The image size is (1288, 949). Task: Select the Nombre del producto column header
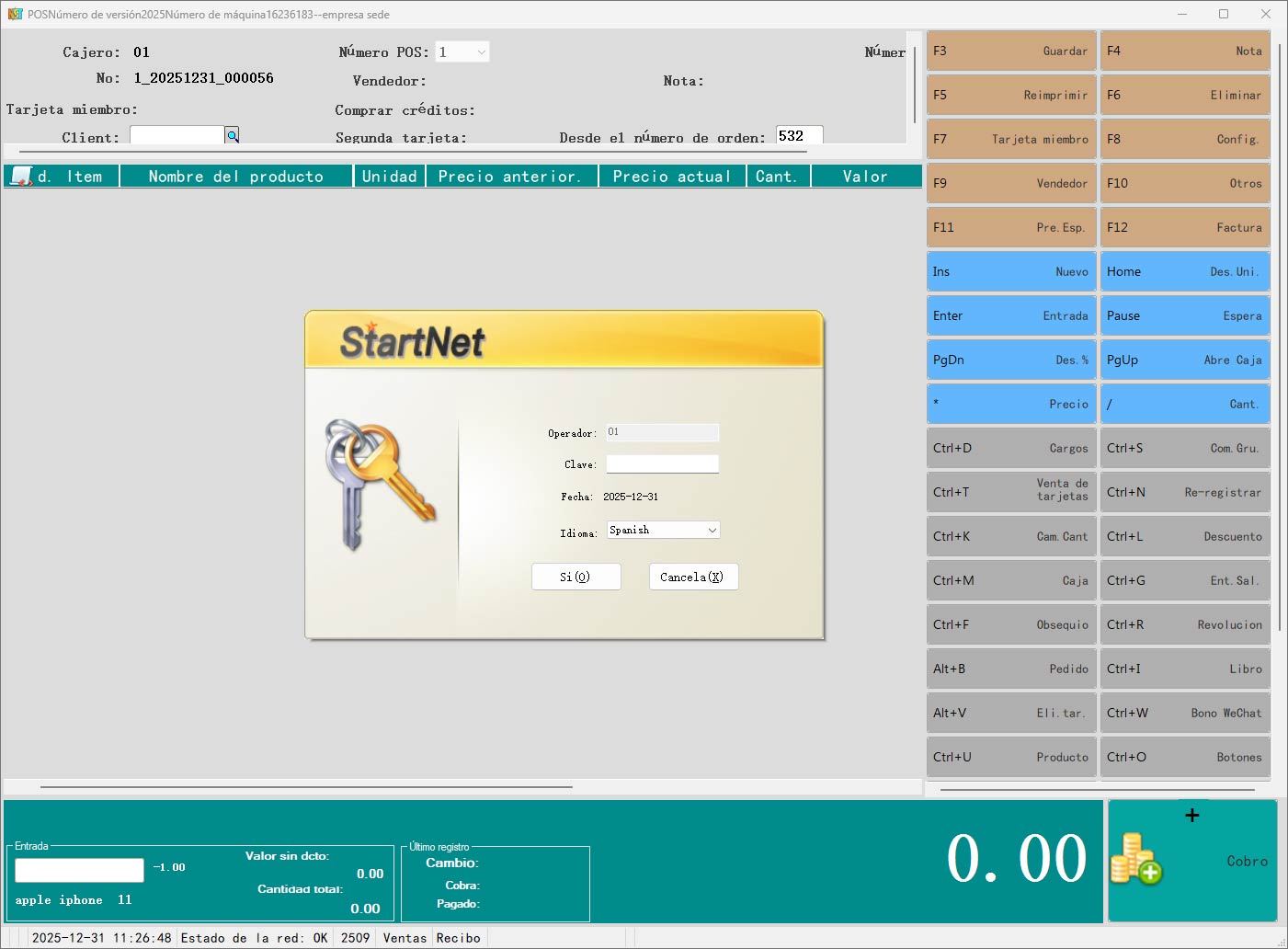pos(236,177)
